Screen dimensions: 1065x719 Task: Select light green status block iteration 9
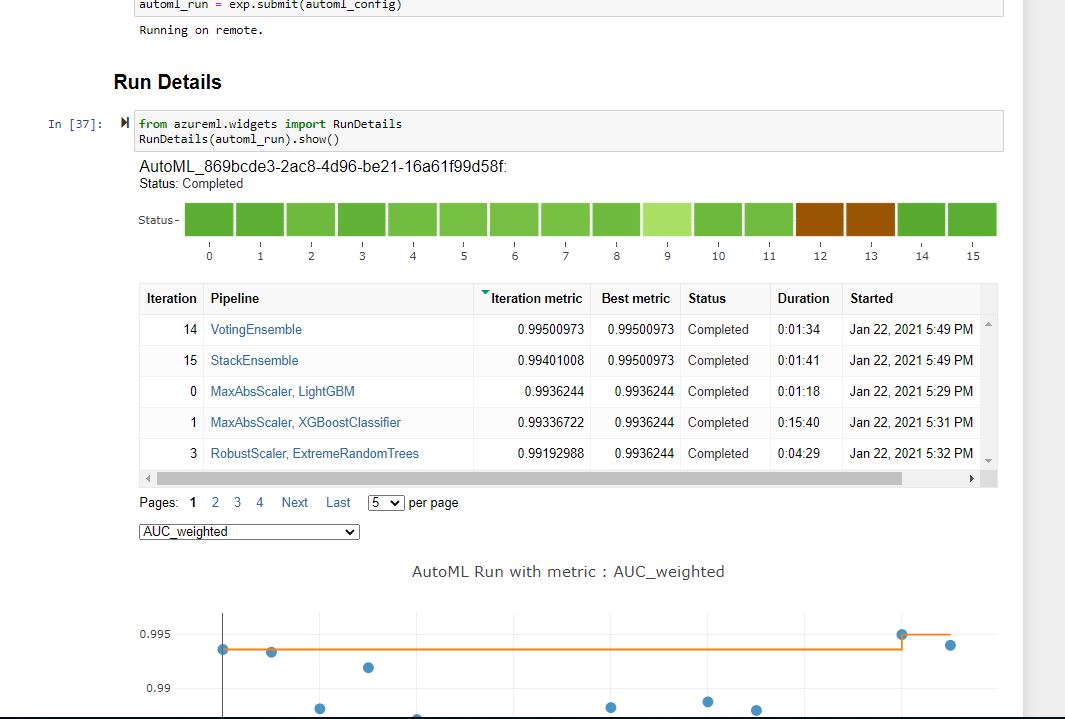pyautogui.click(x=667, y=219)
